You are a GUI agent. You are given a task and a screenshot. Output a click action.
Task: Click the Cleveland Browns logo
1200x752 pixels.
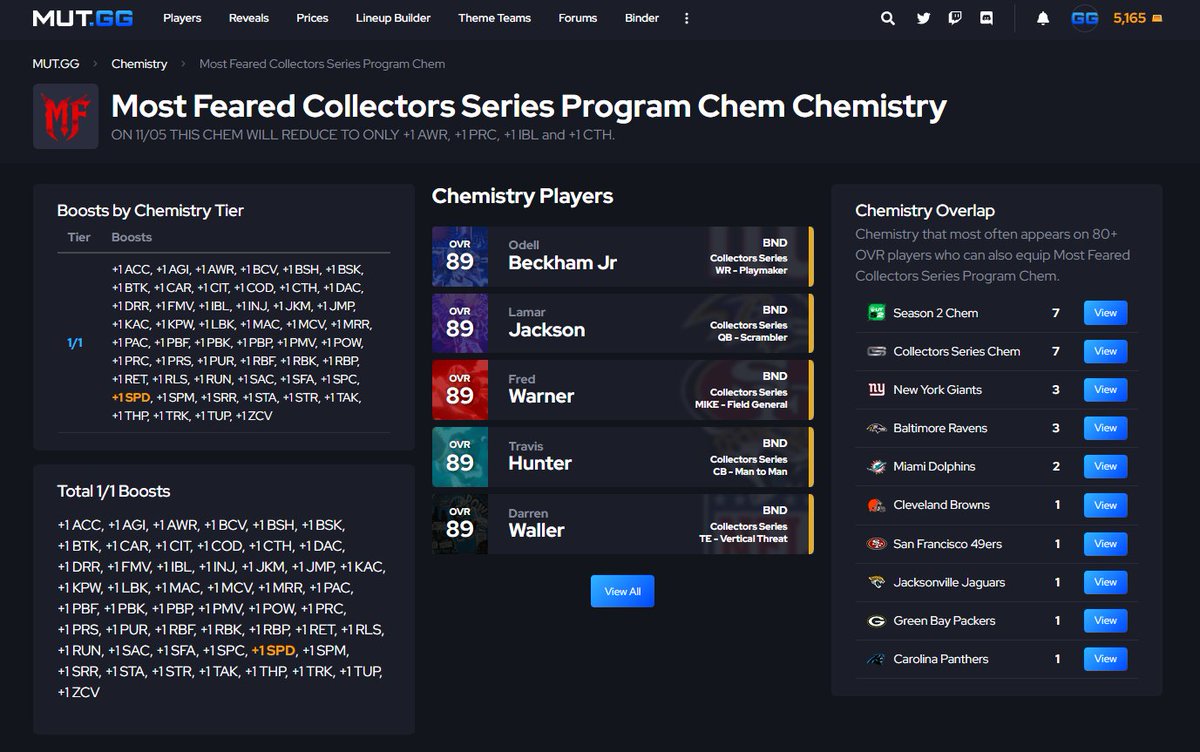[876, 505]
